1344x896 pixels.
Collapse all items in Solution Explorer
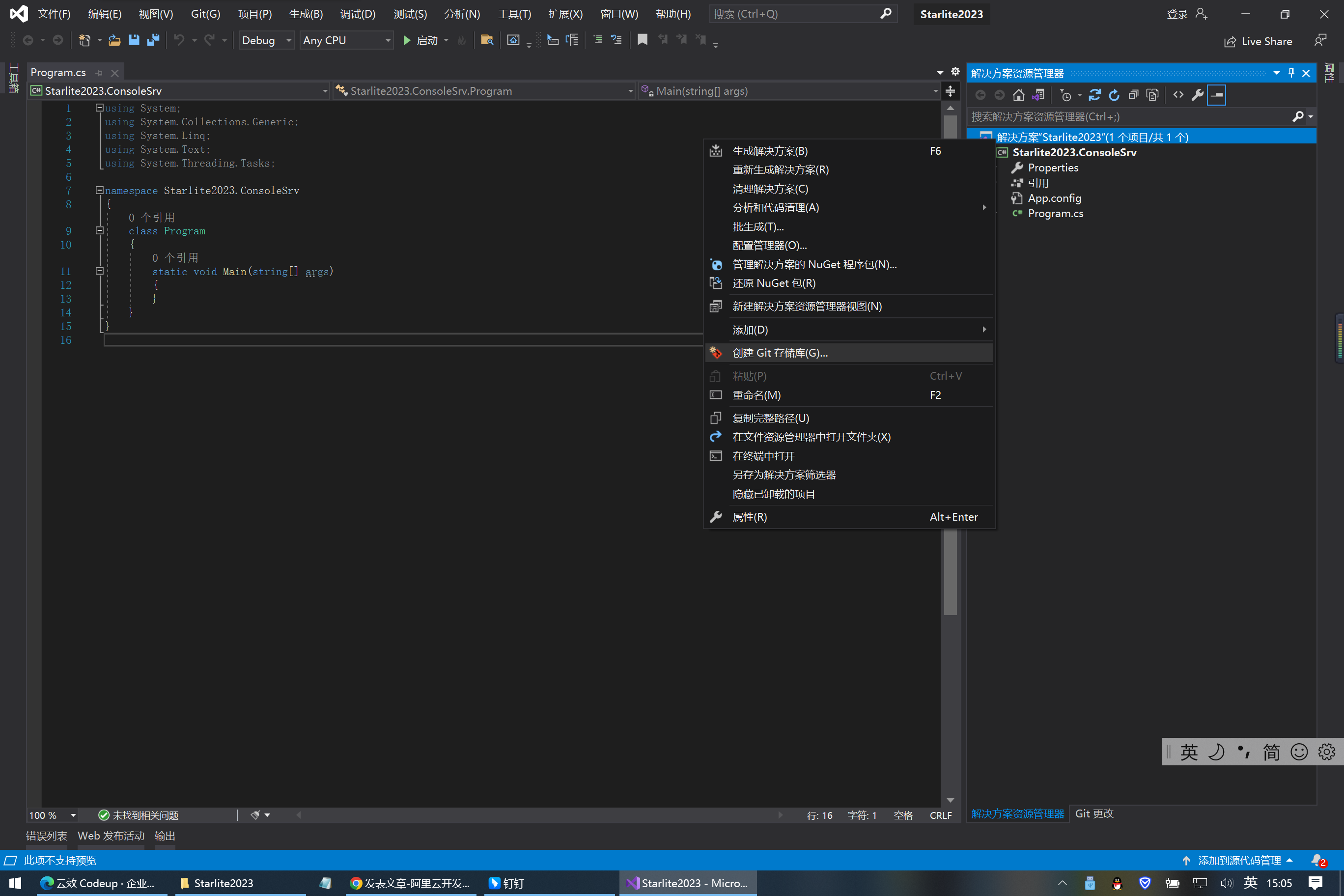(x=1134, y=94)
